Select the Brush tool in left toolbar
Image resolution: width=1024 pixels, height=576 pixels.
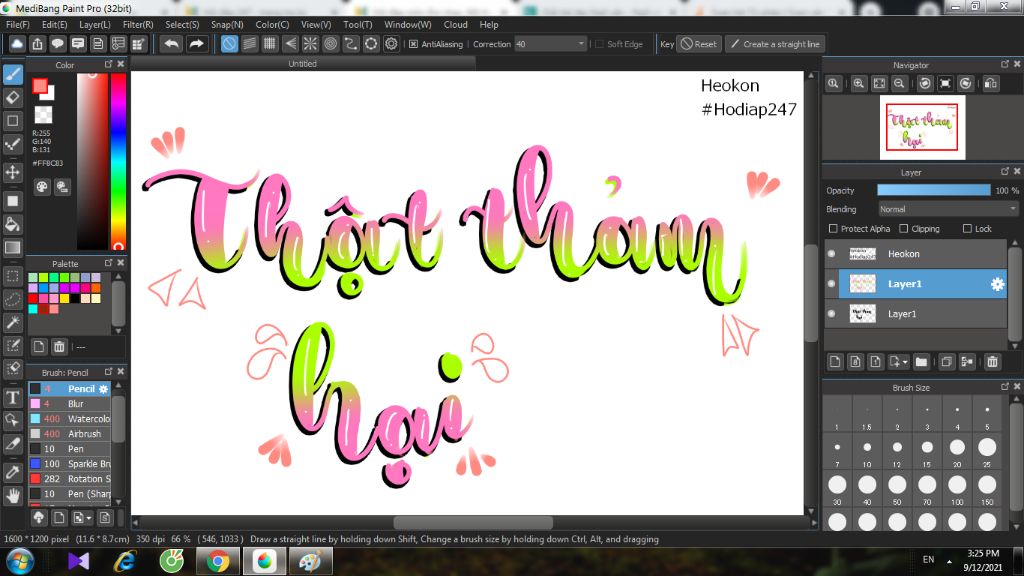[12, 74]
